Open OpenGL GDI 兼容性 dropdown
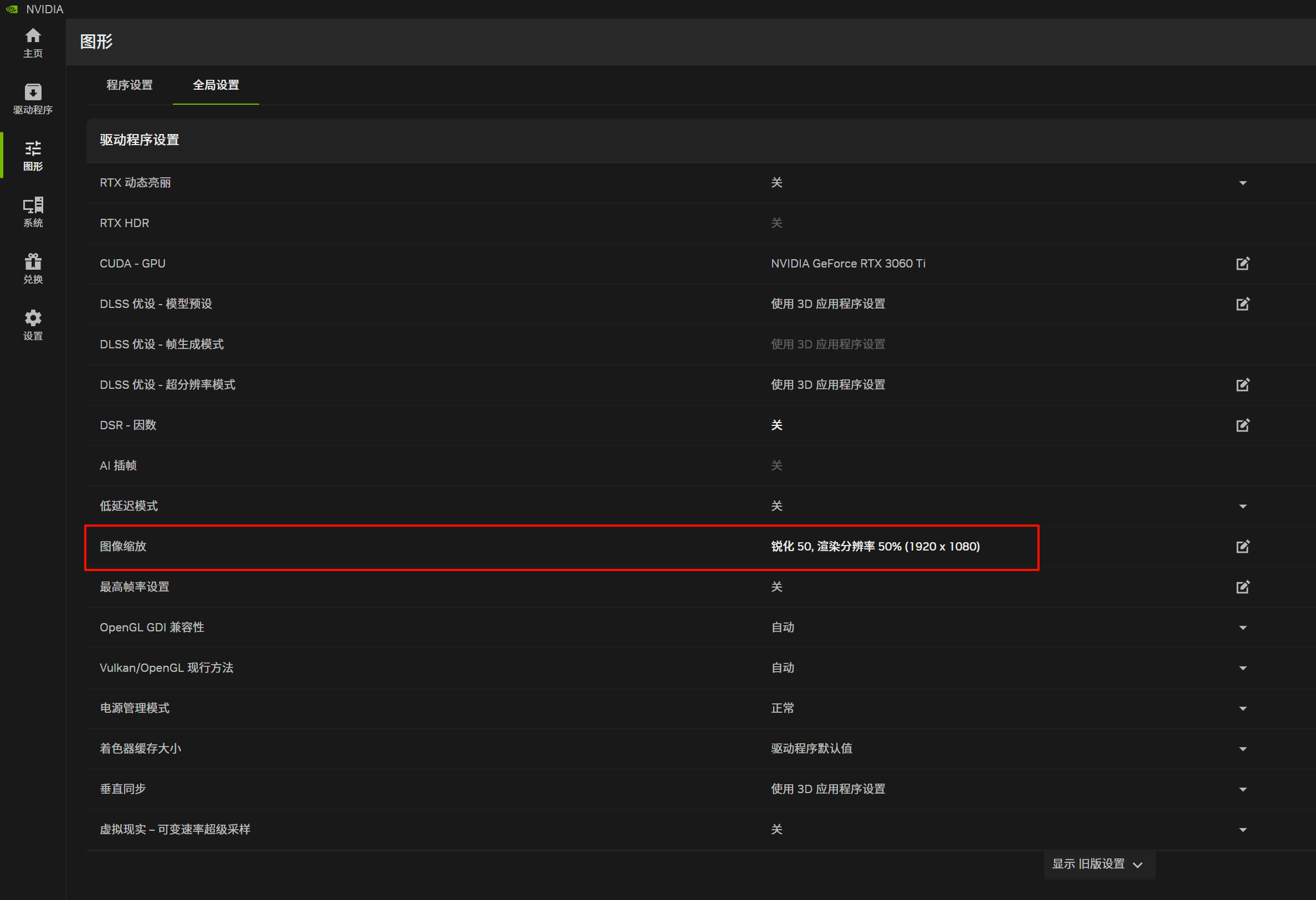 point(1242,628)
